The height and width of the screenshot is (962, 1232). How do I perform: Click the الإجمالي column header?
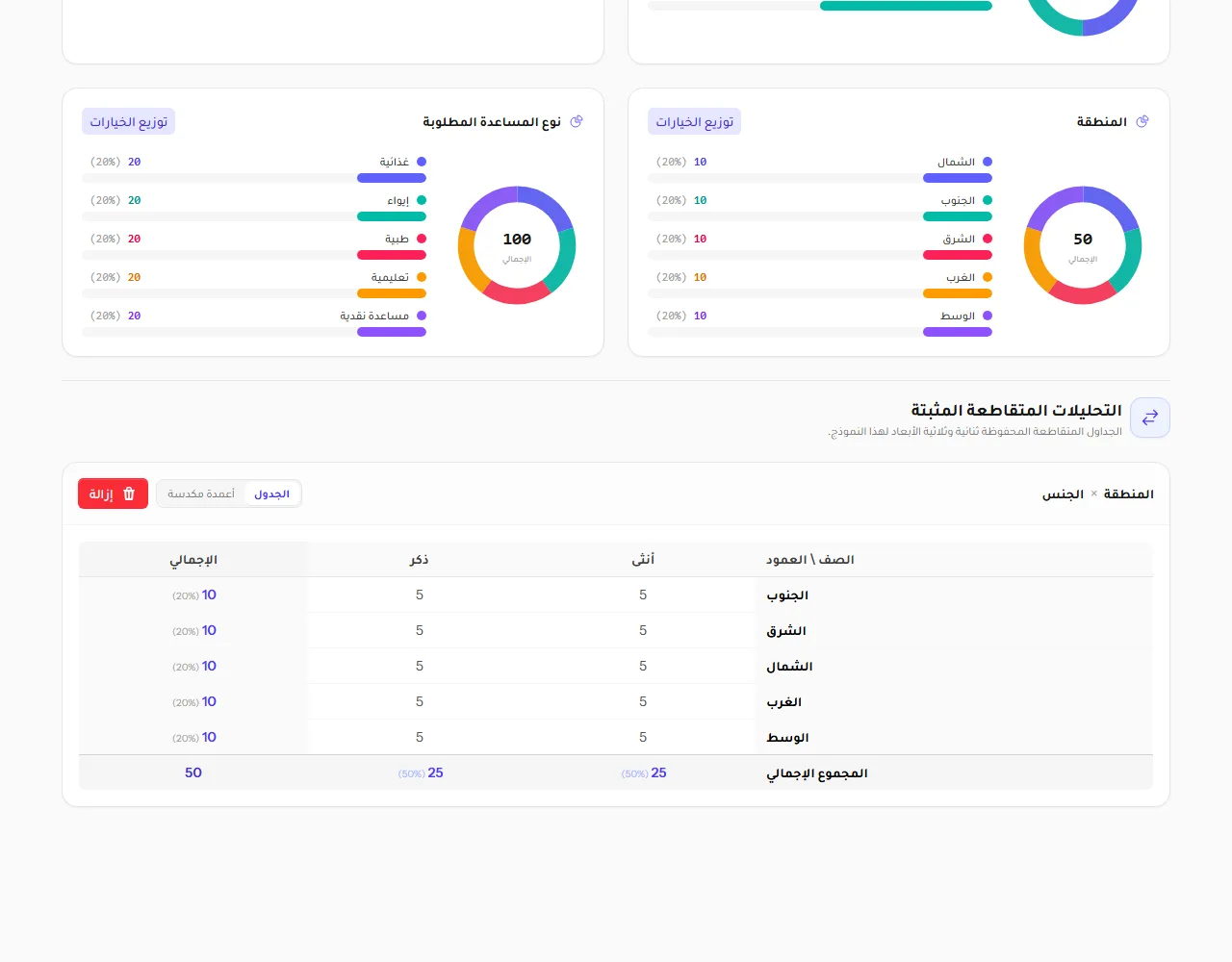tap(193, 559)
